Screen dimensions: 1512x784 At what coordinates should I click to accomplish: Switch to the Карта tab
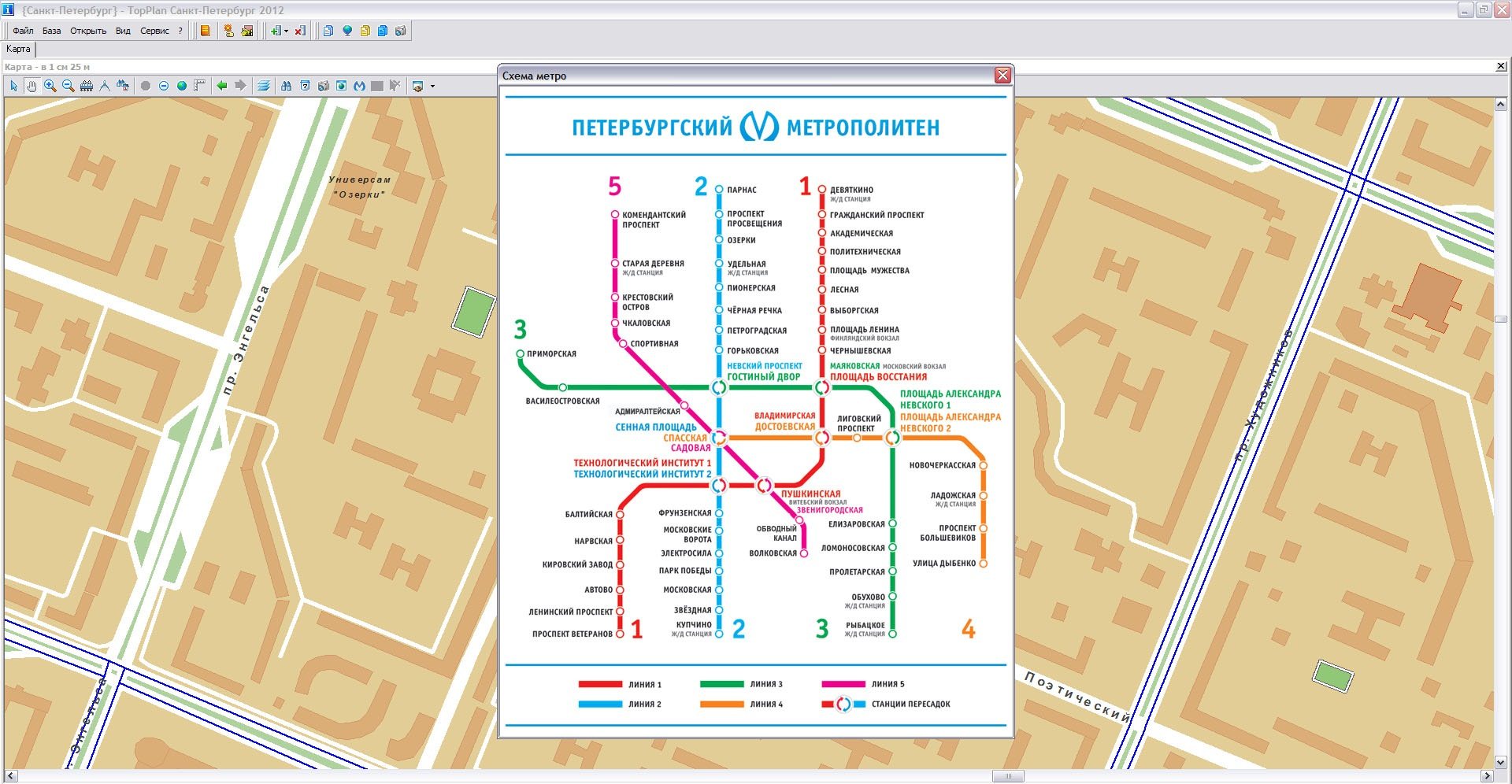[18, 49]
